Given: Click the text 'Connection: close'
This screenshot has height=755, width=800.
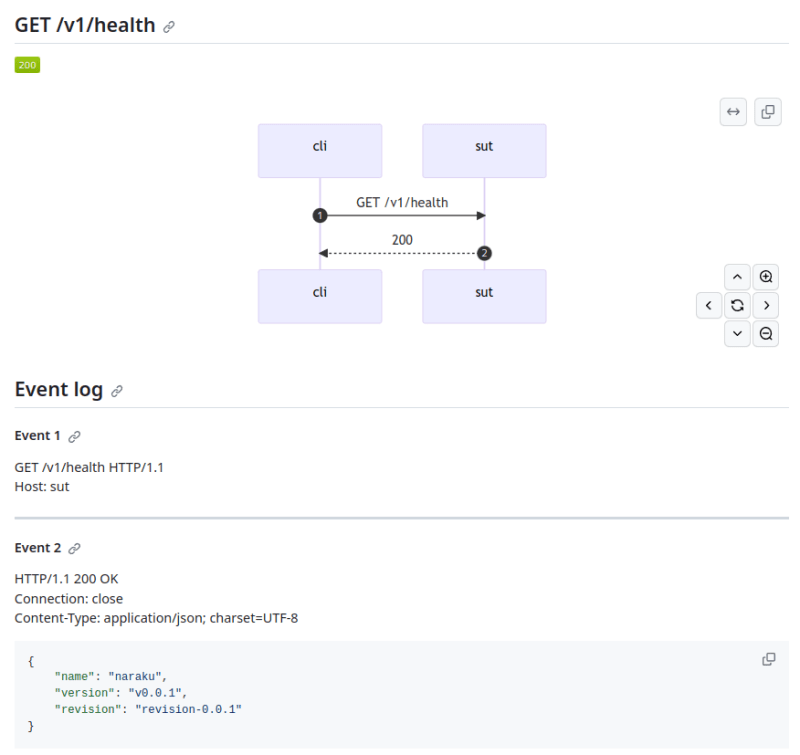Looking at the screenshot, I should point(69,599).
